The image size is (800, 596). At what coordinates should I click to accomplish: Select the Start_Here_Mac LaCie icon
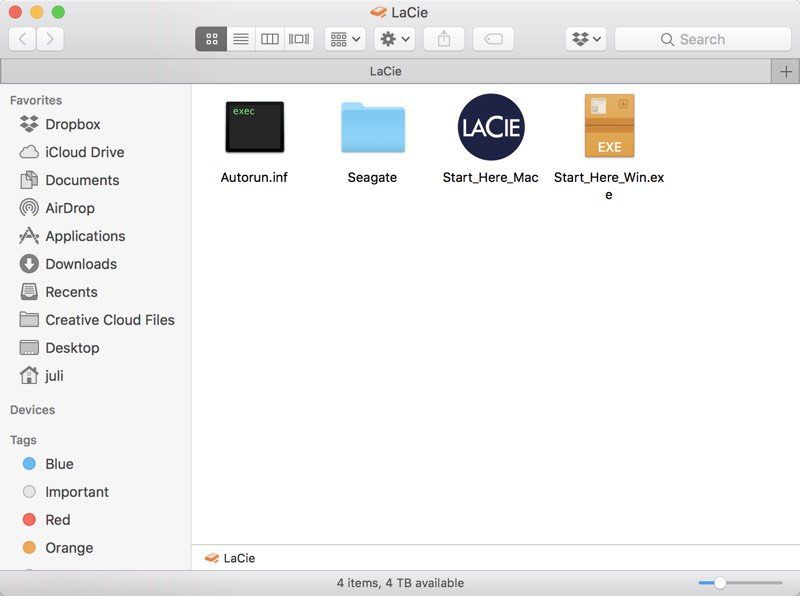491,127
